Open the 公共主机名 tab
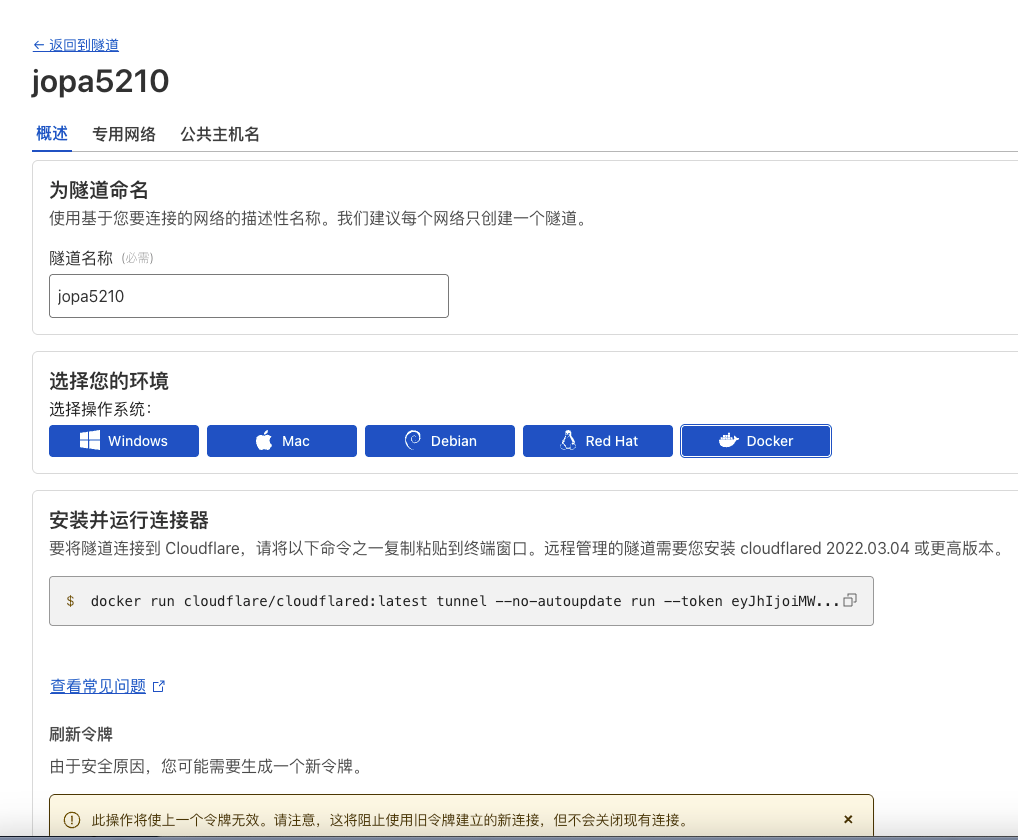The height and width of the screenshot is (840, 1018). (220, 134)
